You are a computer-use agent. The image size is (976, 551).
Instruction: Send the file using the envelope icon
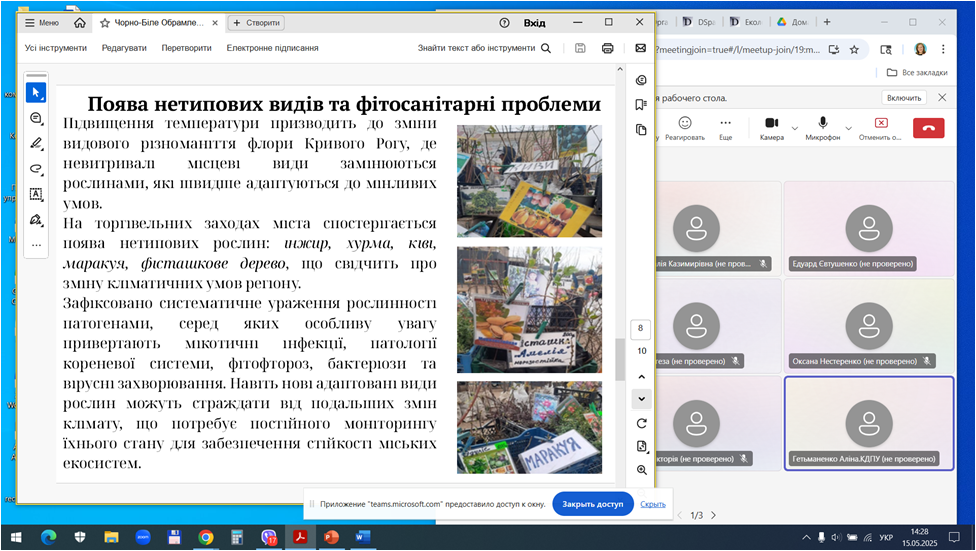pos(641,48)
